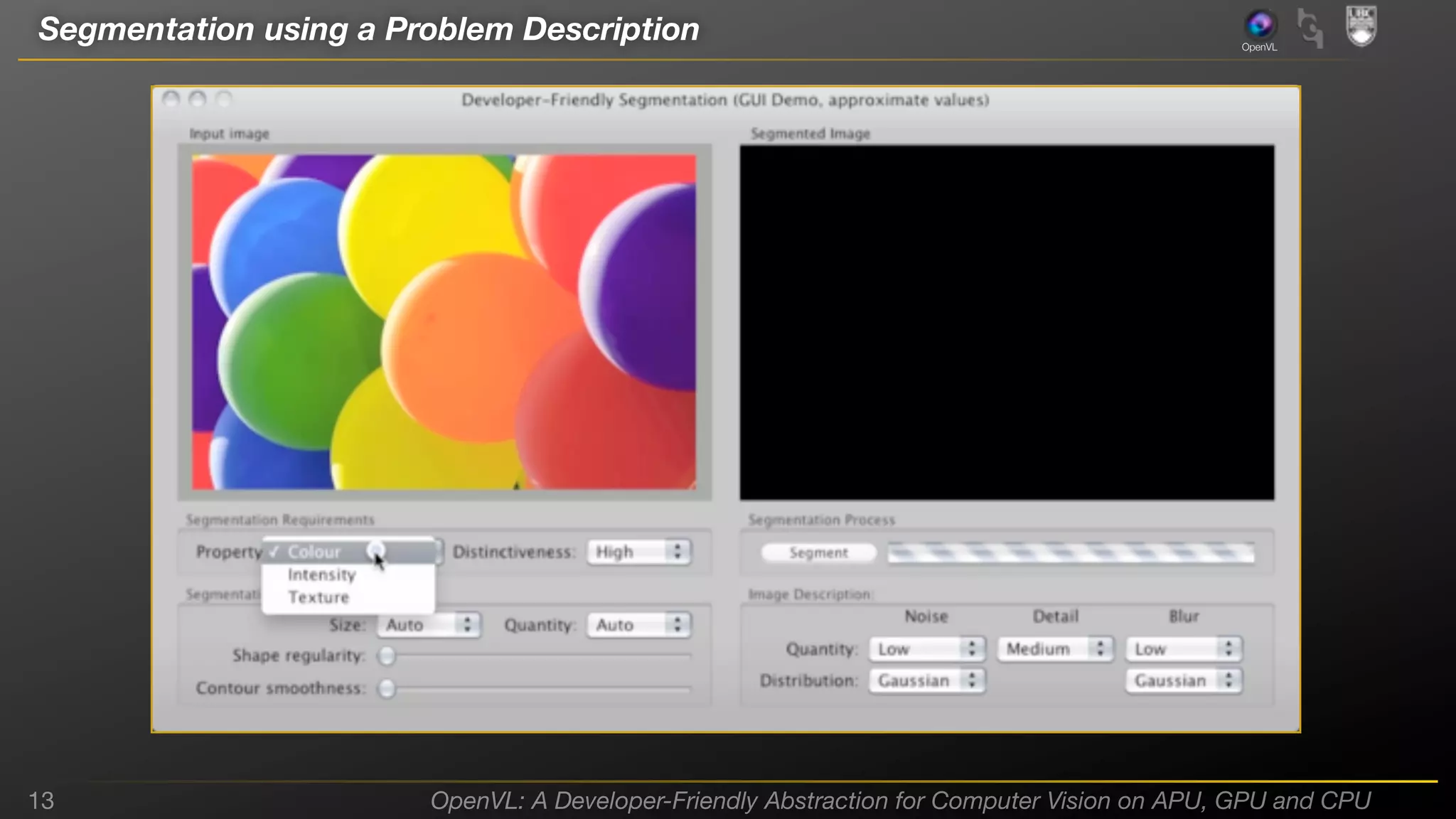
Task: Open the segment Quantity Auto dropdown
Action: 638,625
